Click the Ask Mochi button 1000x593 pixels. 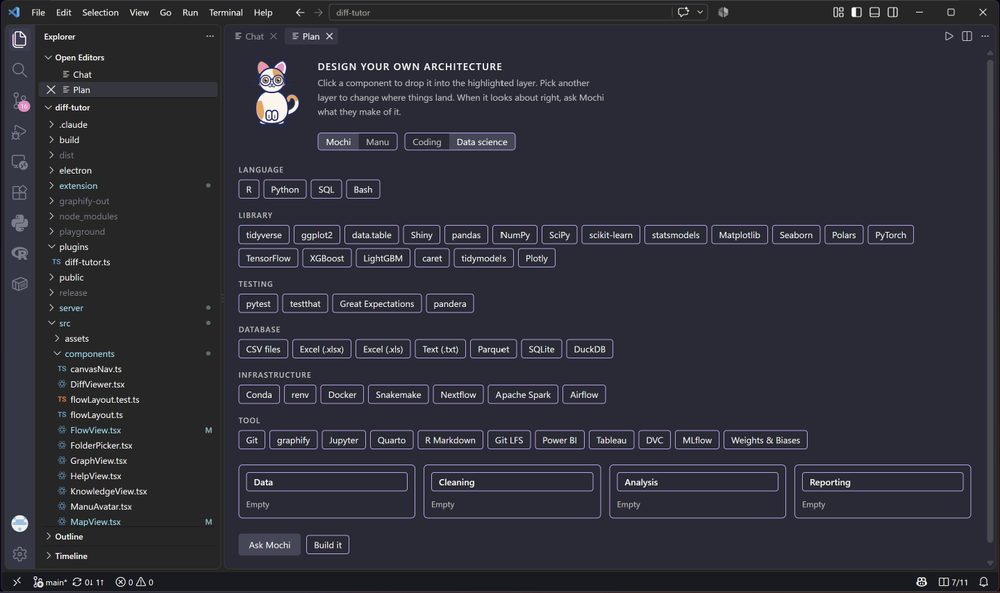[x=269, y=545]
